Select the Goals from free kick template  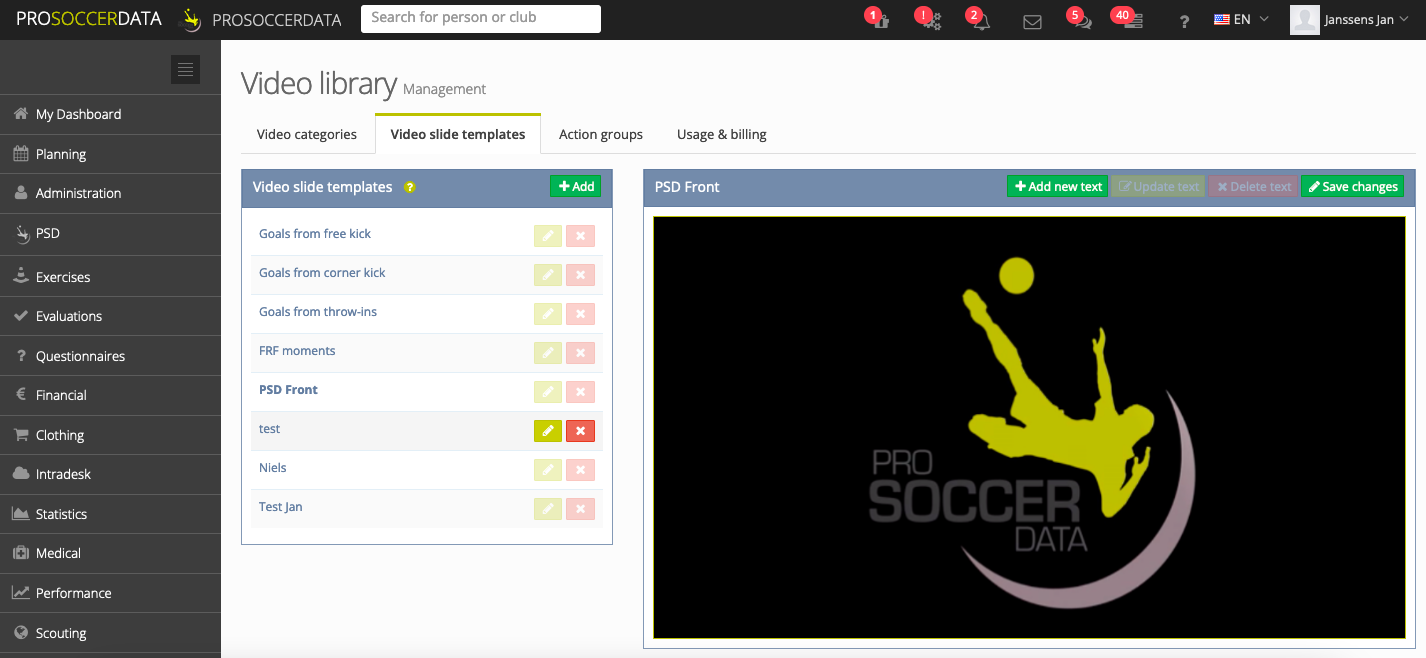click(x=315, y=234)
